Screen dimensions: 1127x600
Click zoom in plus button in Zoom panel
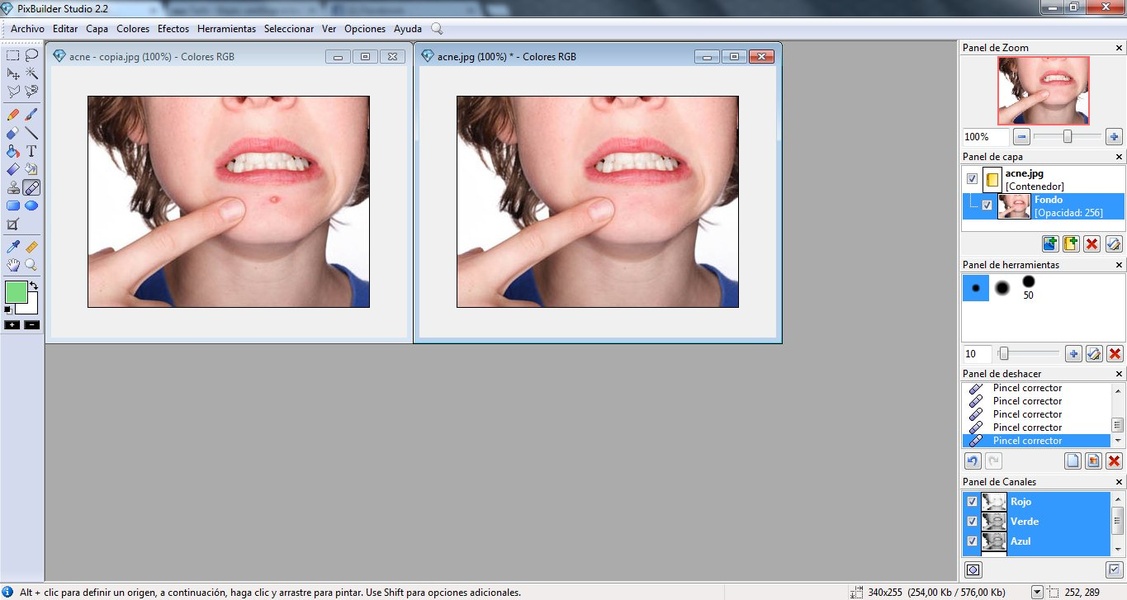(x=1113, y=137)
